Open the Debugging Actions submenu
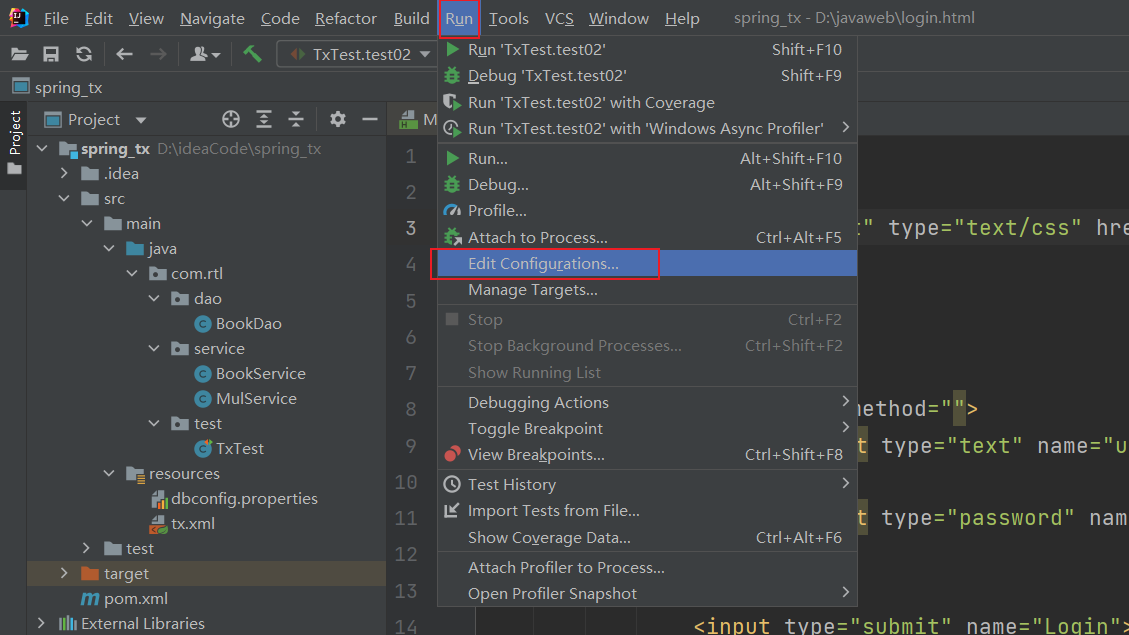Image resolution: width=1129 pixels, height=635 pixels. [647, 402]
